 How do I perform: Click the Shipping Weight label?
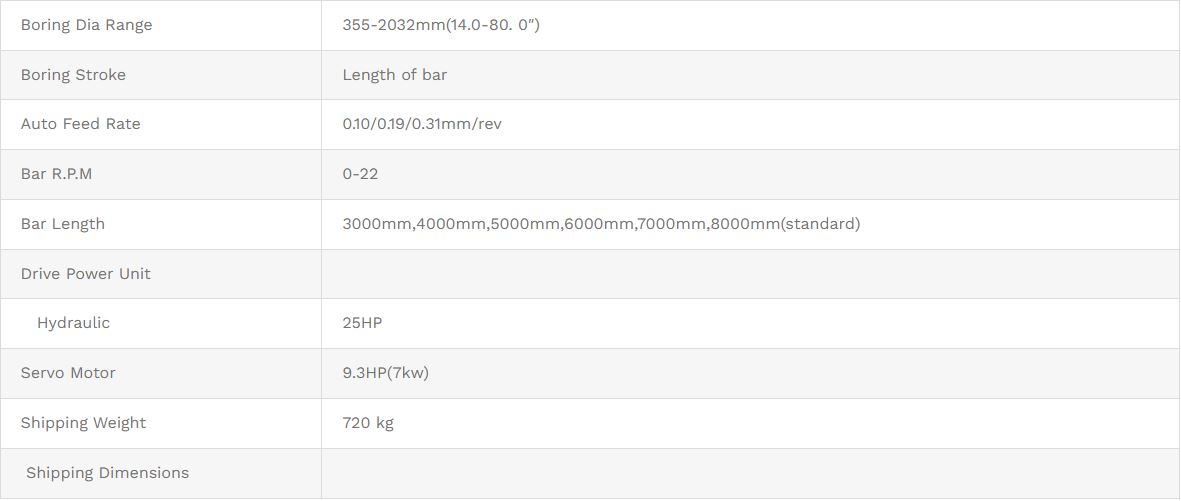(83, 423)
